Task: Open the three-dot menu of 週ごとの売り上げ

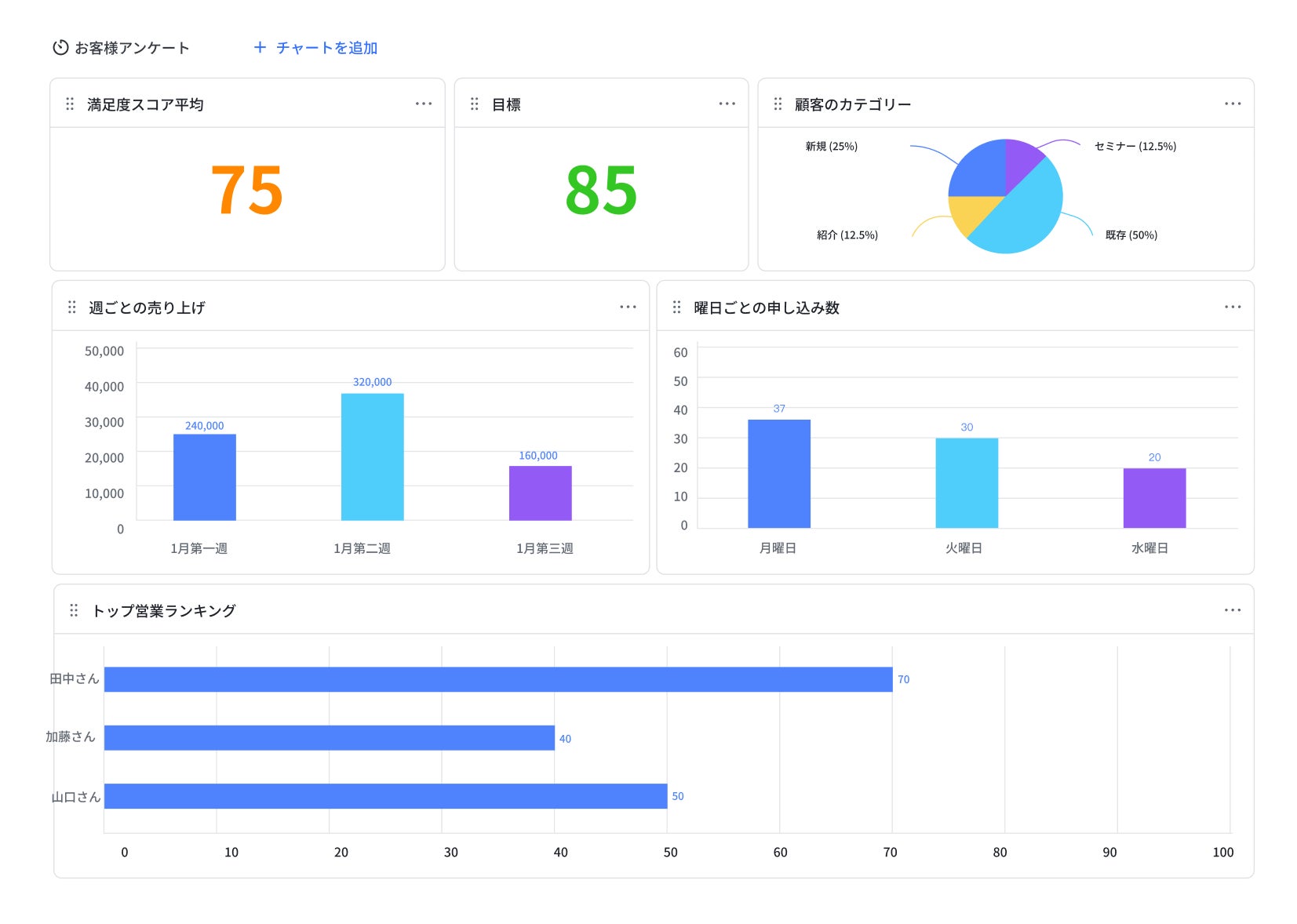Action: click(x=628, y=307)
